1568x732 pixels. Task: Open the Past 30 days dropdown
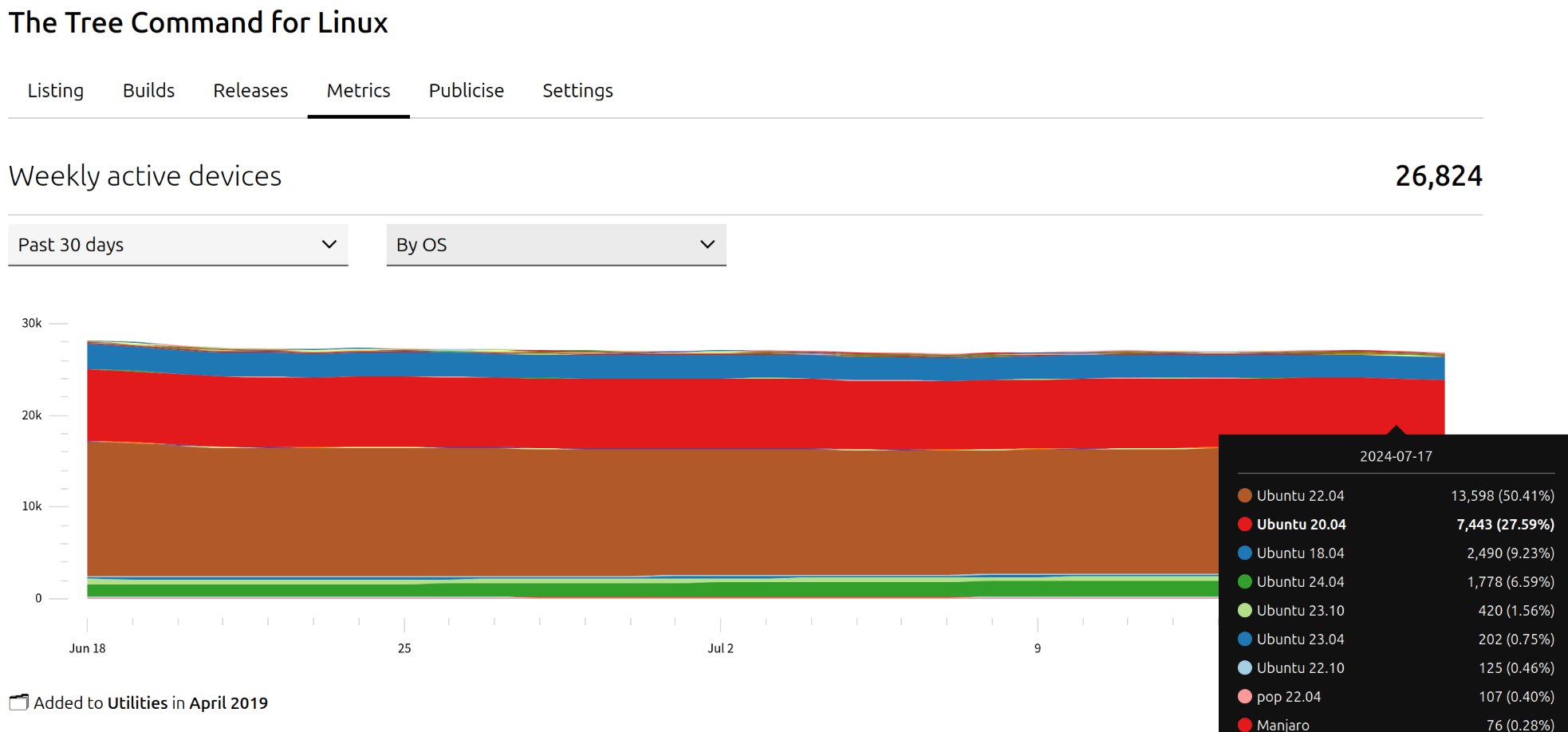[178, 245]
